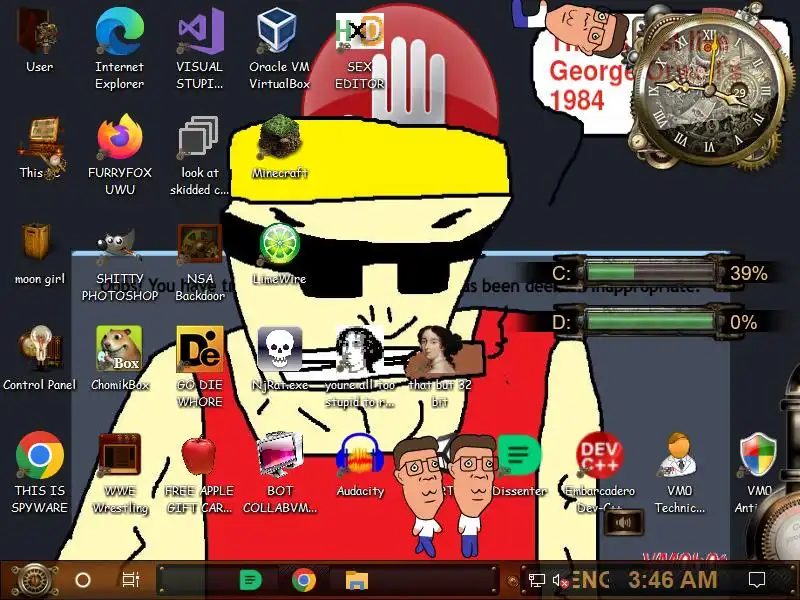Open the VMO Technic... icon

tap(679, 472)
